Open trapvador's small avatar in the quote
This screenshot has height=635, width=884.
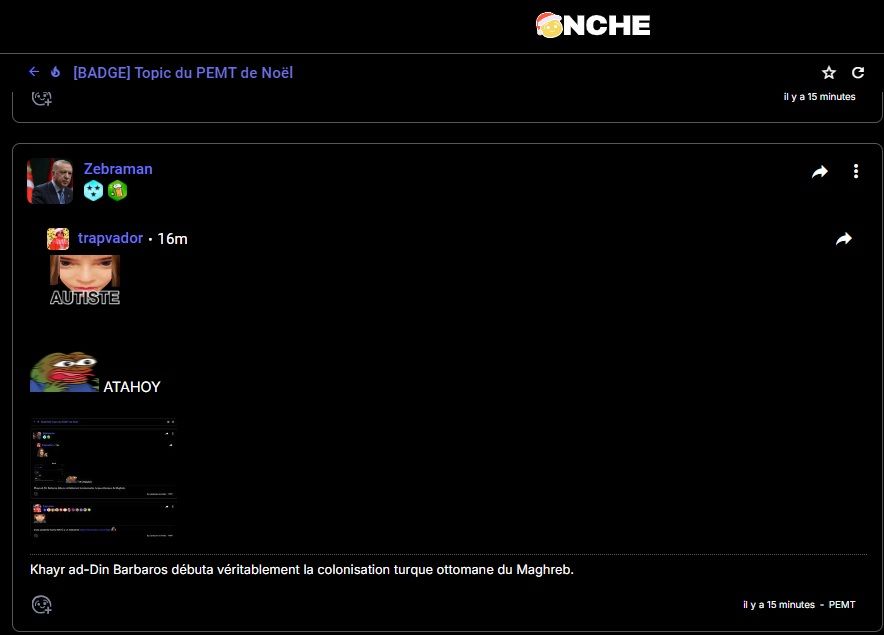tap(58, 238)
